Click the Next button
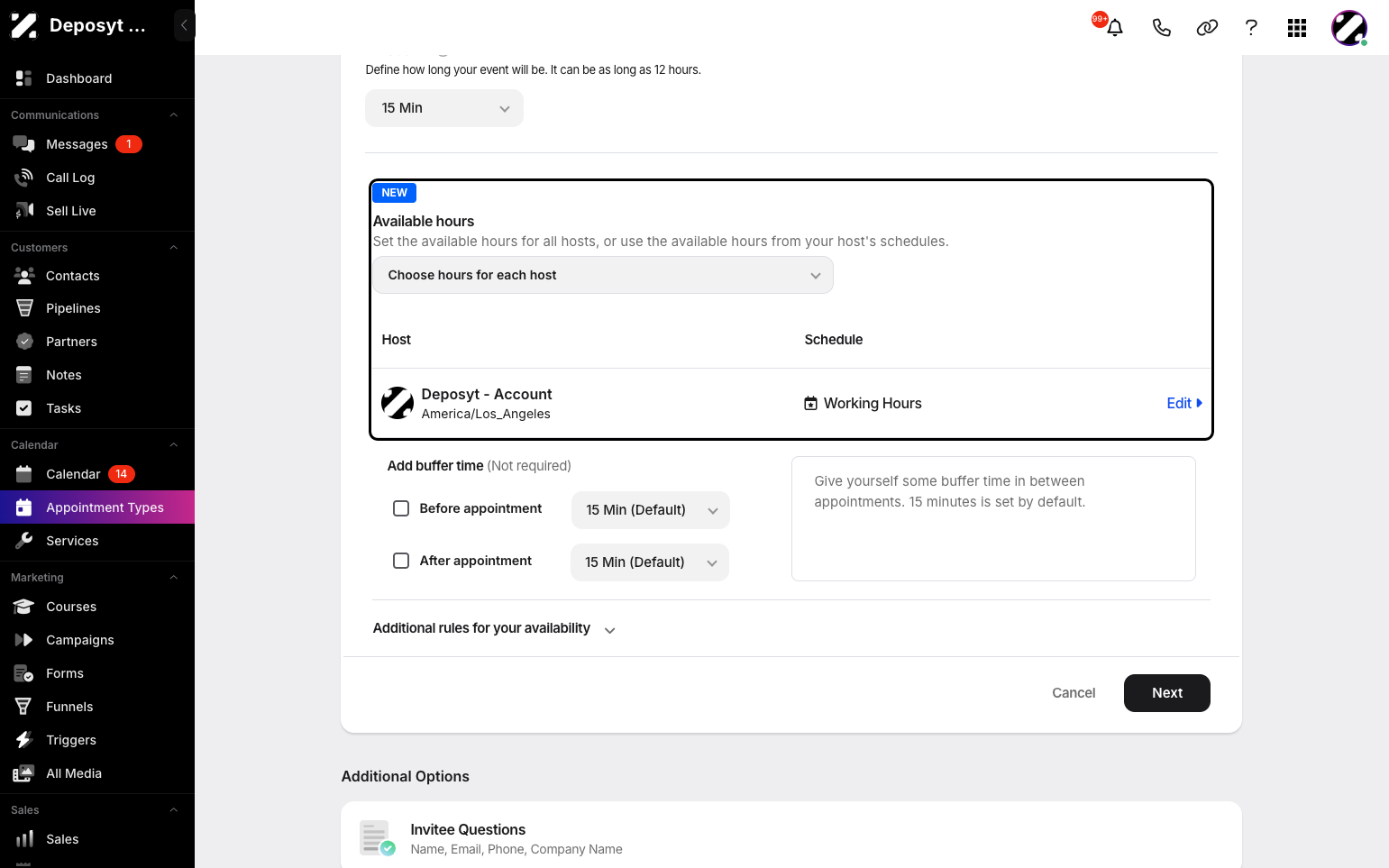This screenshot has height=868, width=1389. click(x=1167, y=693)
